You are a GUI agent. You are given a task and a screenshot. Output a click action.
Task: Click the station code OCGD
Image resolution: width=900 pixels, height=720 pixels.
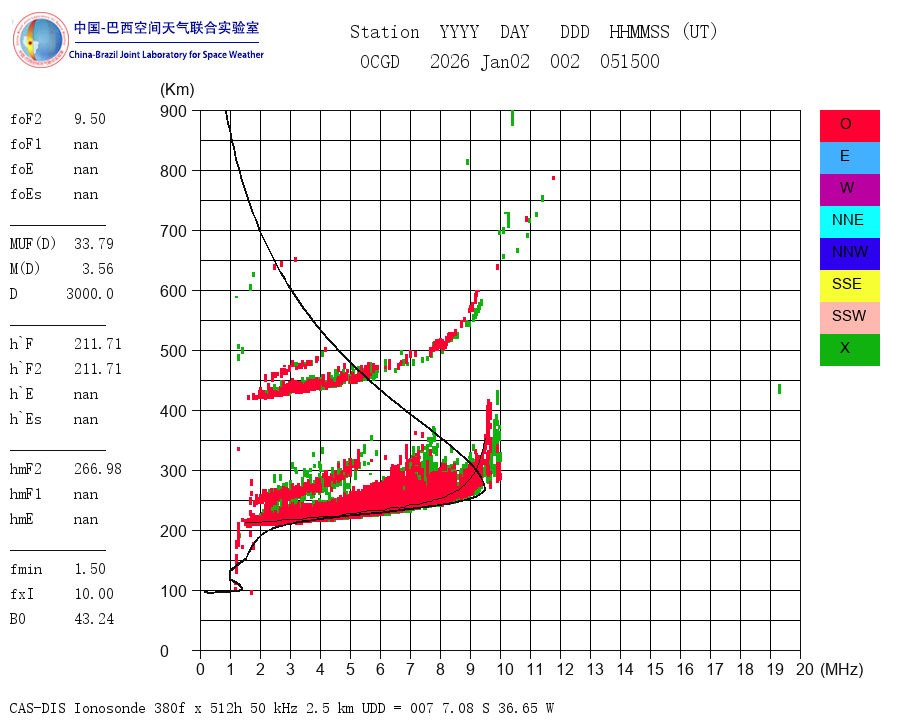tap(380, 61)
